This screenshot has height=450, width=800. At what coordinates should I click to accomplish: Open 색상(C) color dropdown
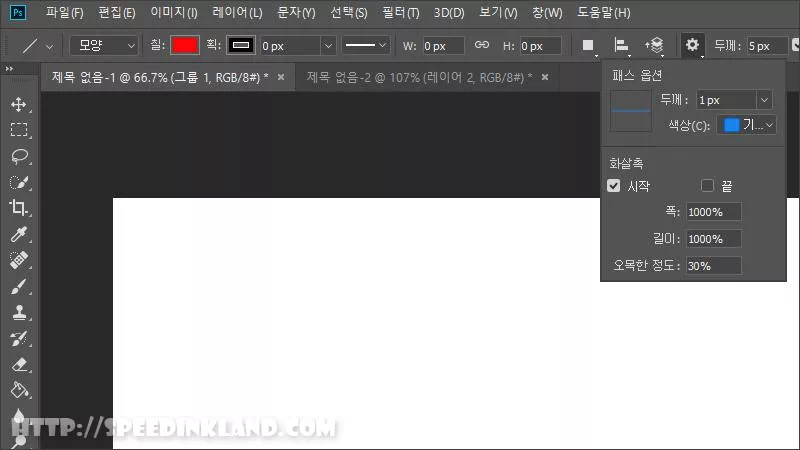pos(747,125)
